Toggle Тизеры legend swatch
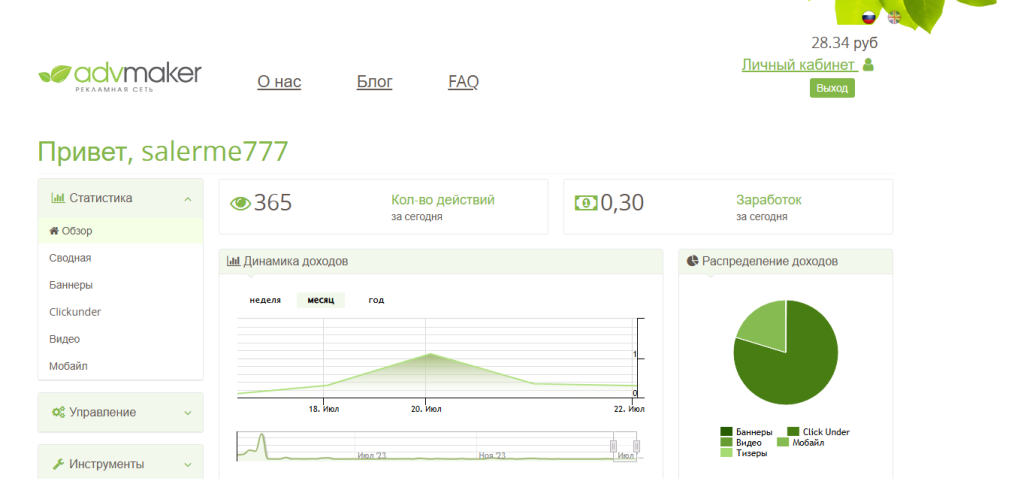The width and height of the screenshot is (1024, 487). 726,453
